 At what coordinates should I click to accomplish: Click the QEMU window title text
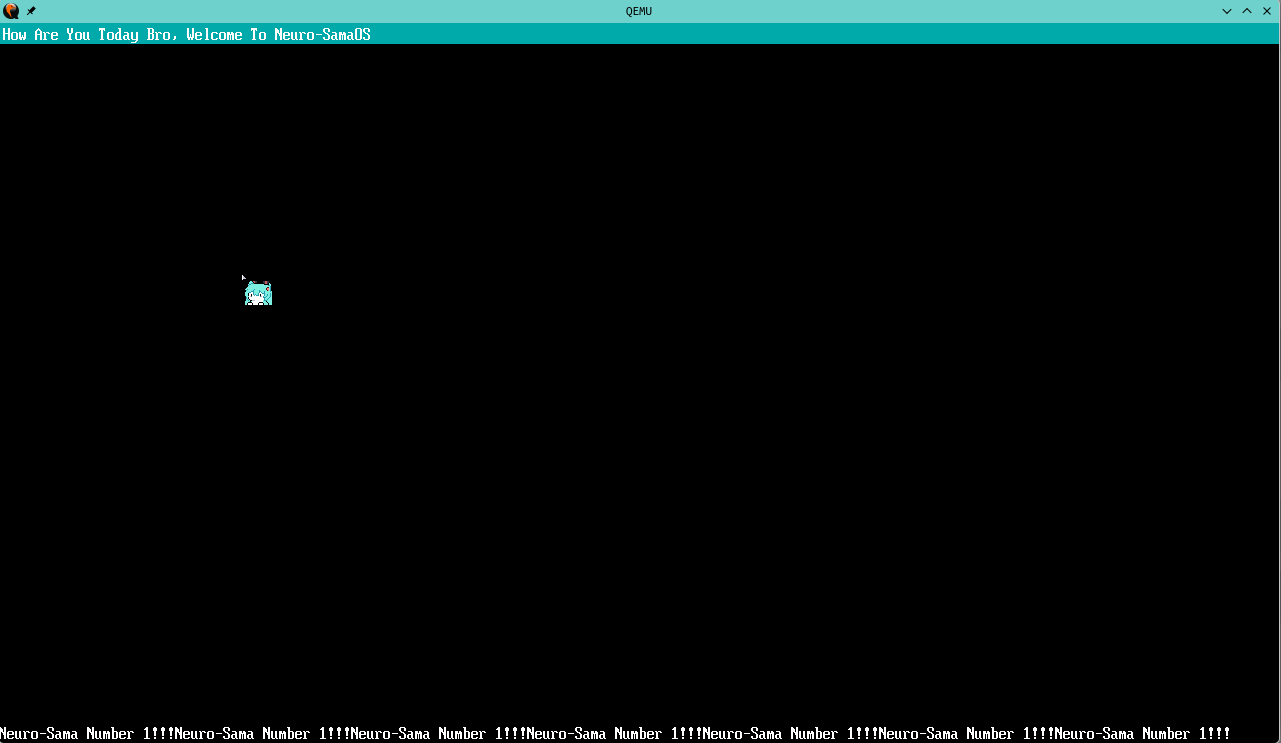tap(638, 11)
